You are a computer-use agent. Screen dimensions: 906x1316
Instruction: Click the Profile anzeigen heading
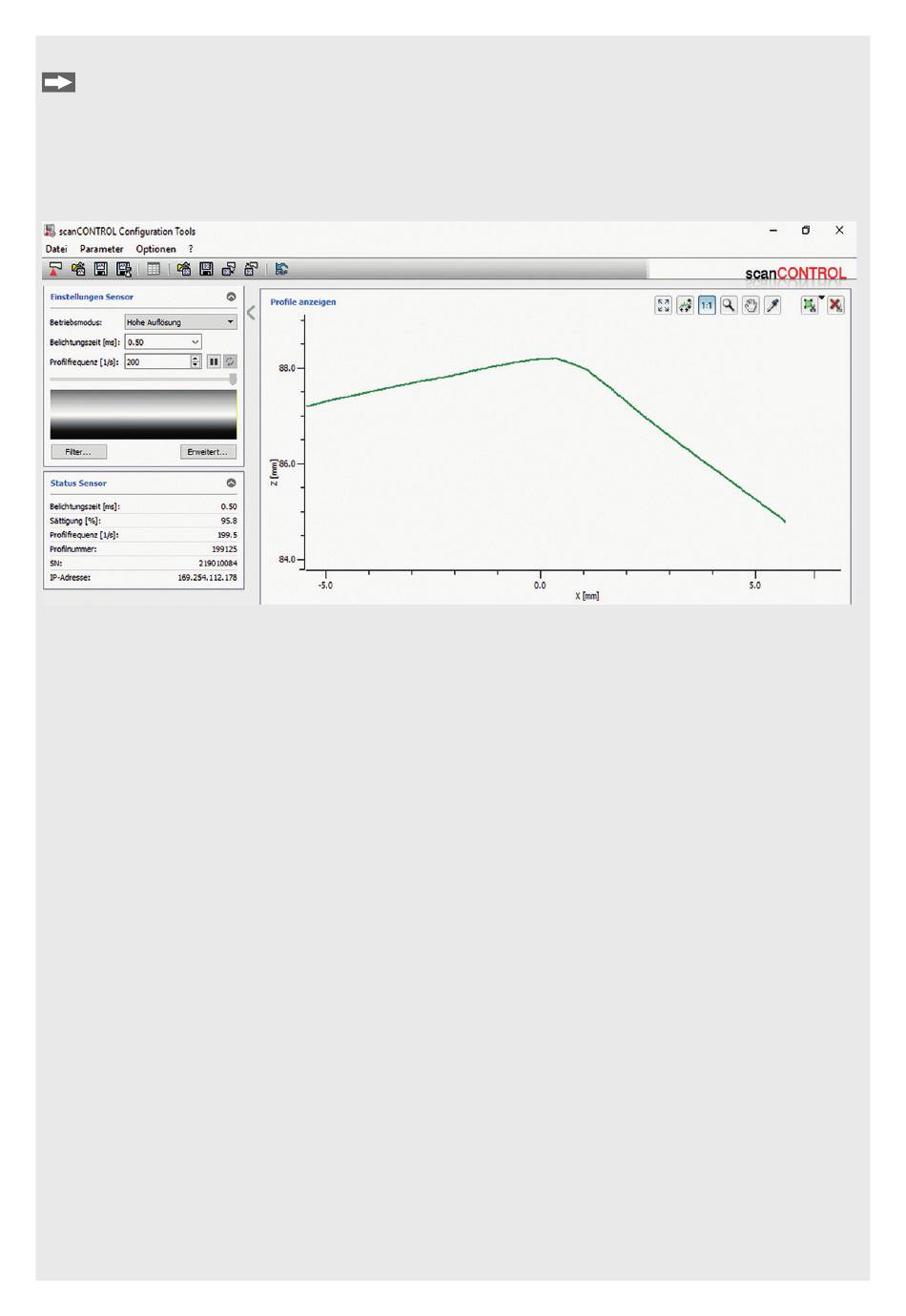click(303, 302)
